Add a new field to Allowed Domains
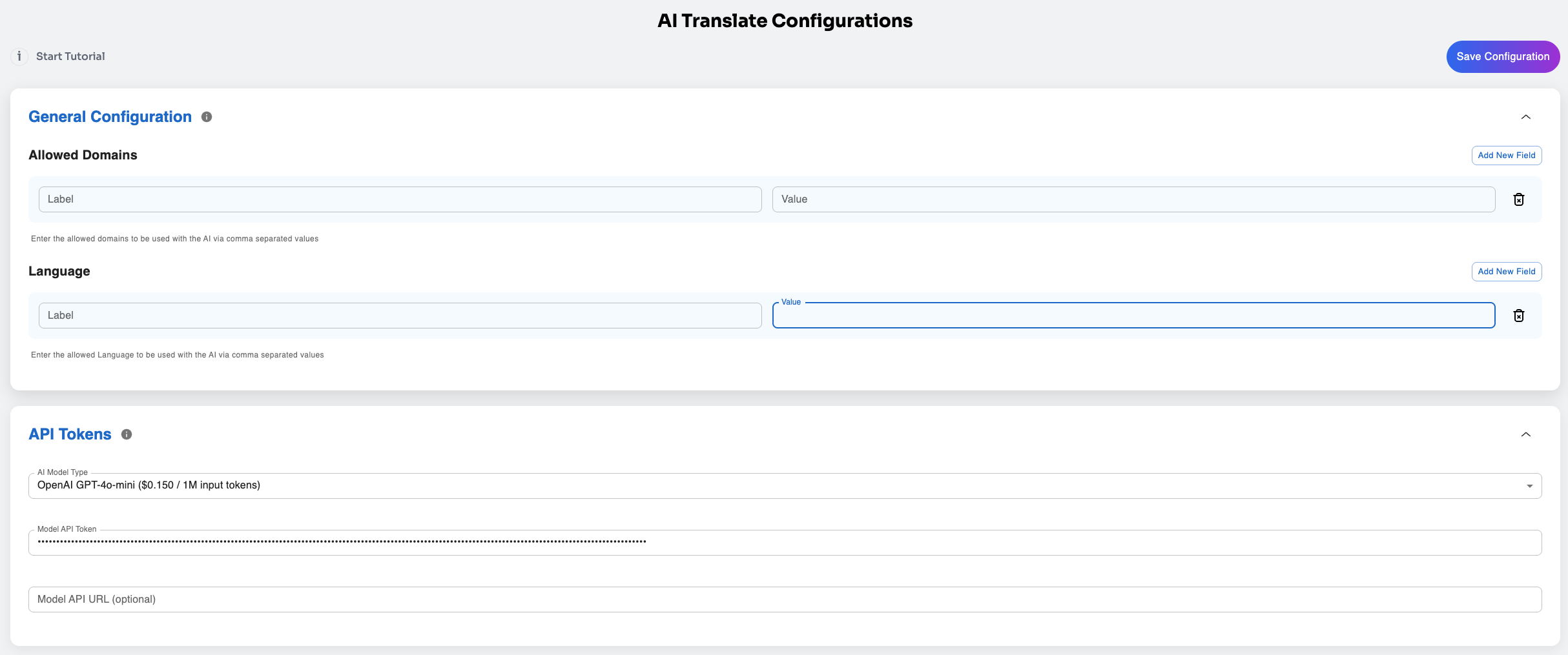 click(x=1507, y=156)
